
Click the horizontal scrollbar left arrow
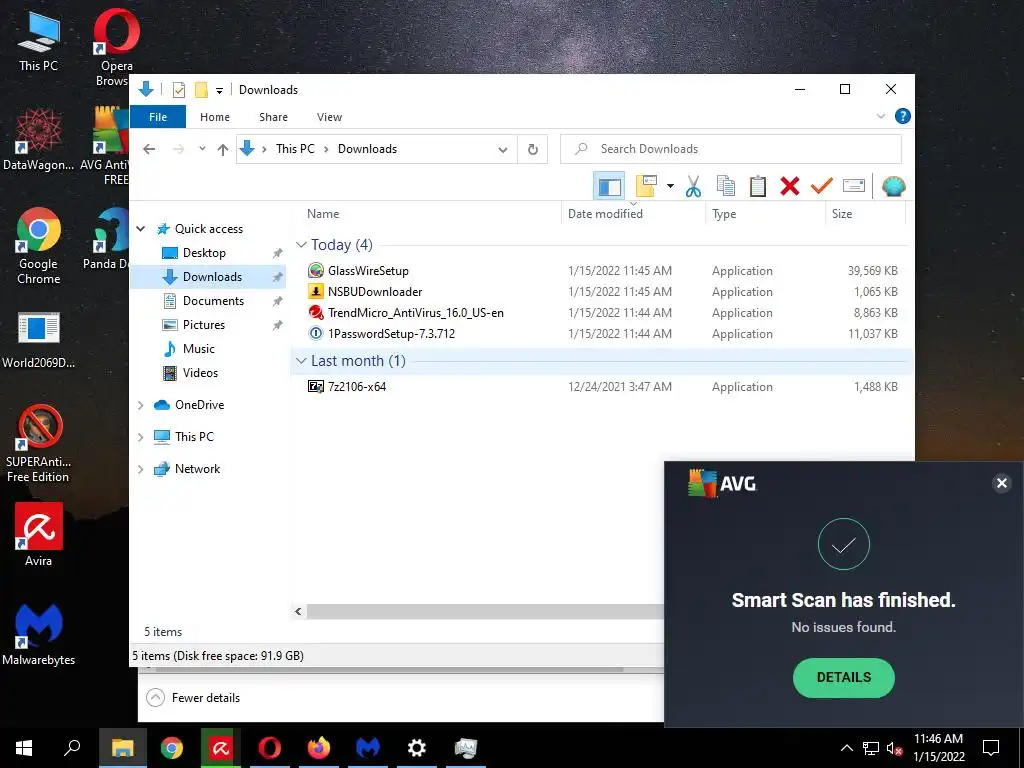(298, 611)
